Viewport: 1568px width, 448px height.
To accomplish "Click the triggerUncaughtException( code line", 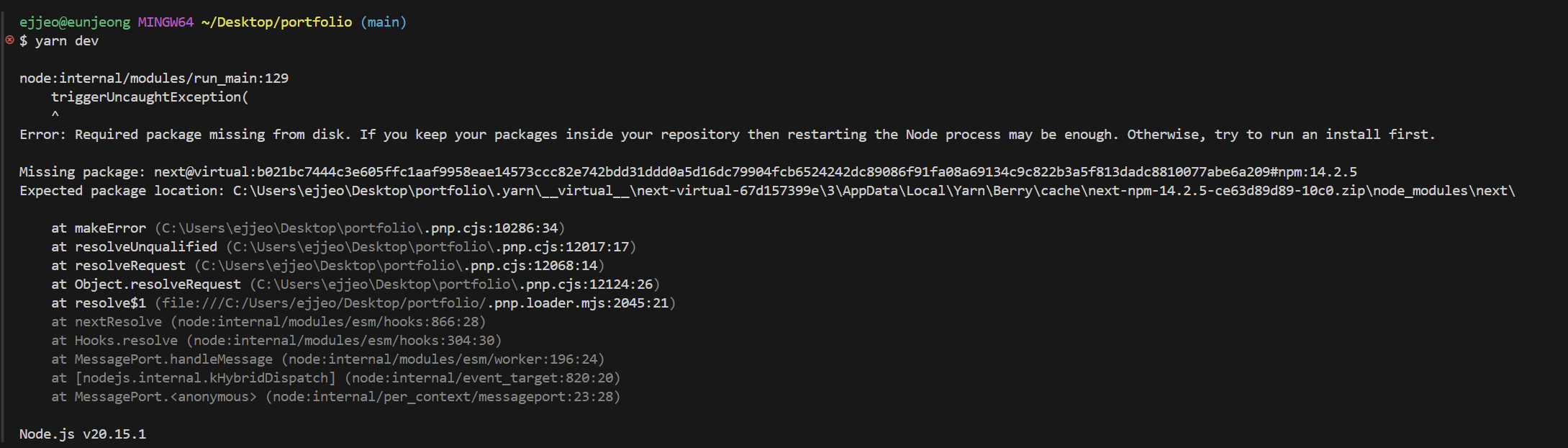I will click(150, 97).
